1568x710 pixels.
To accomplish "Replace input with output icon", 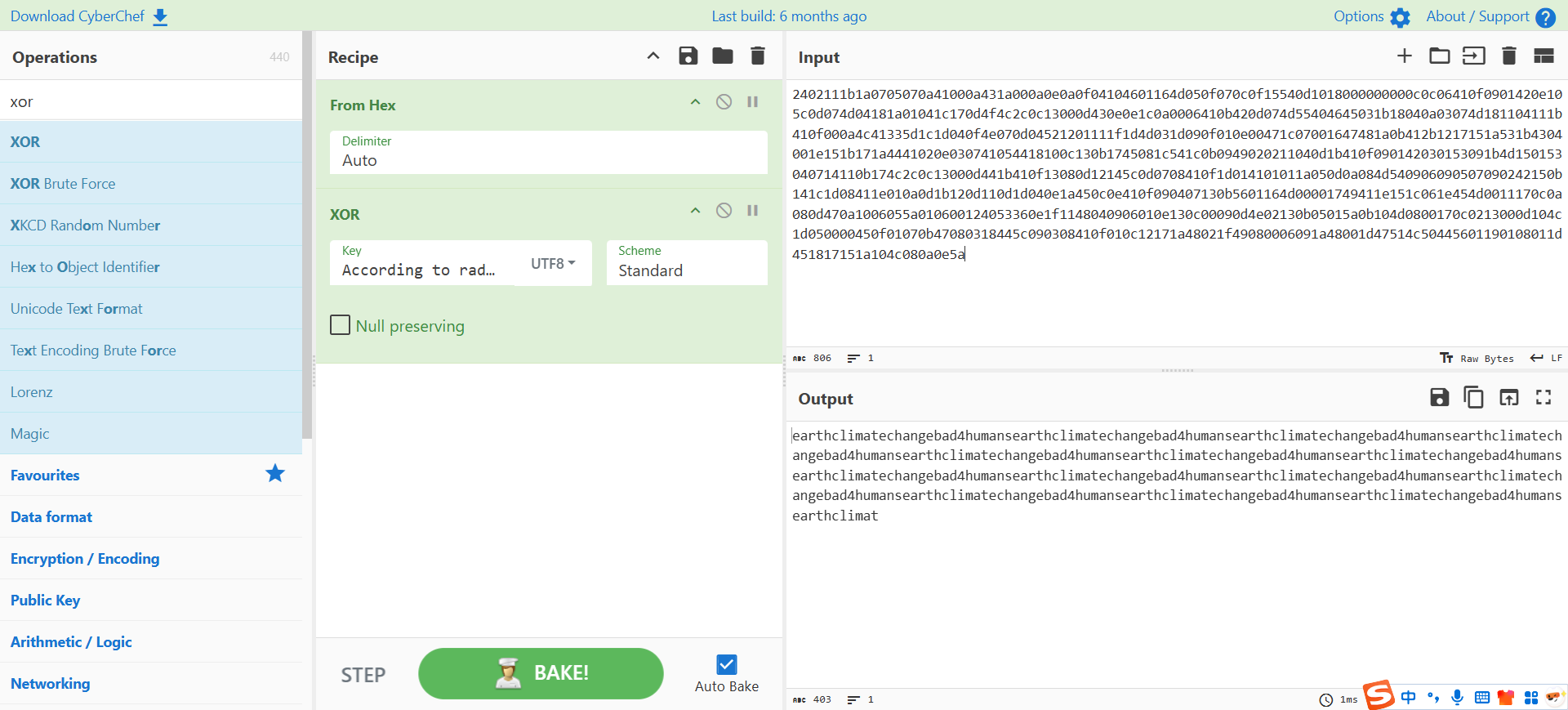I will [x=1509, y=397].
